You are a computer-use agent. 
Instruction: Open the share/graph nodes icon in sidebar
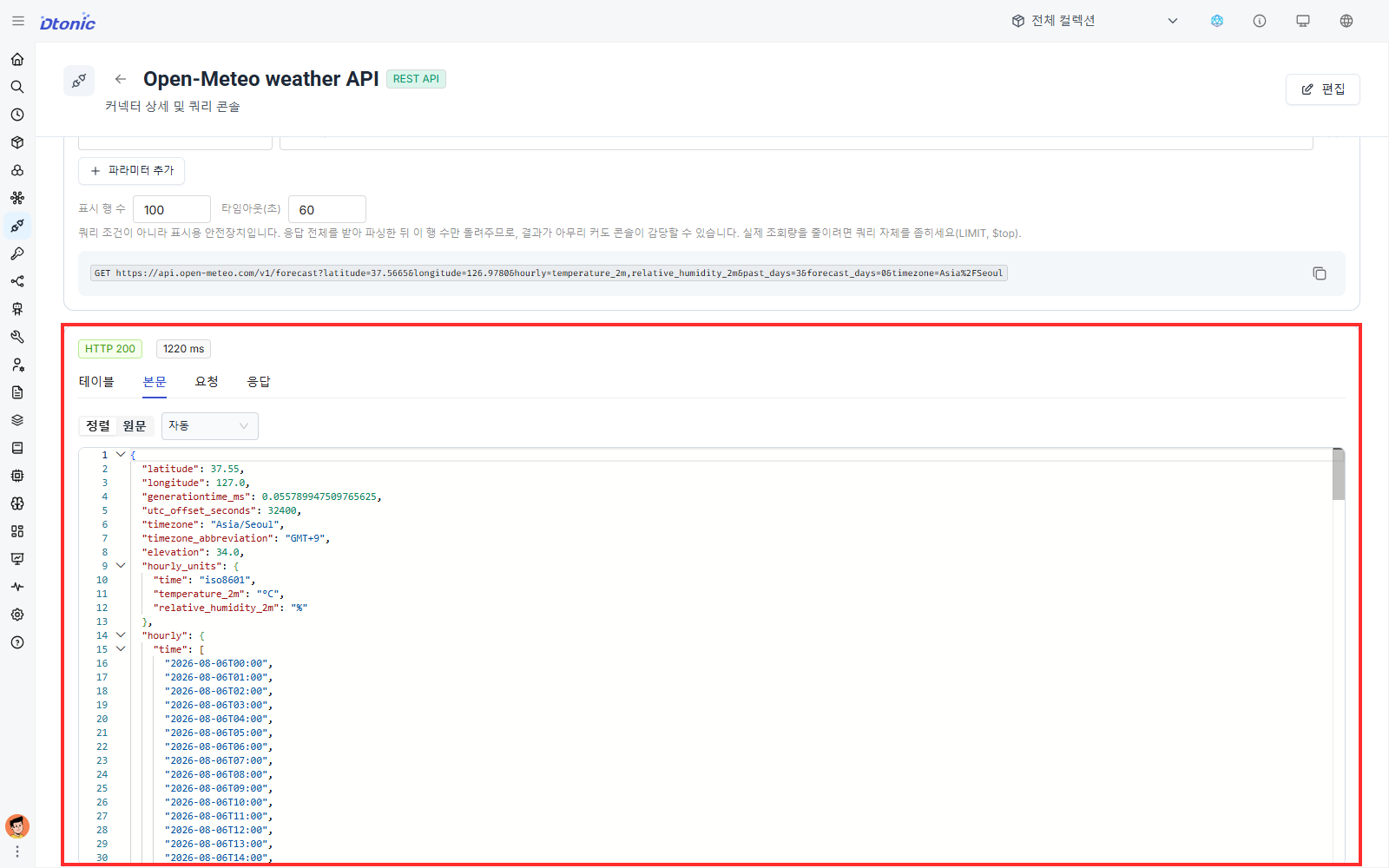[17, 281]
